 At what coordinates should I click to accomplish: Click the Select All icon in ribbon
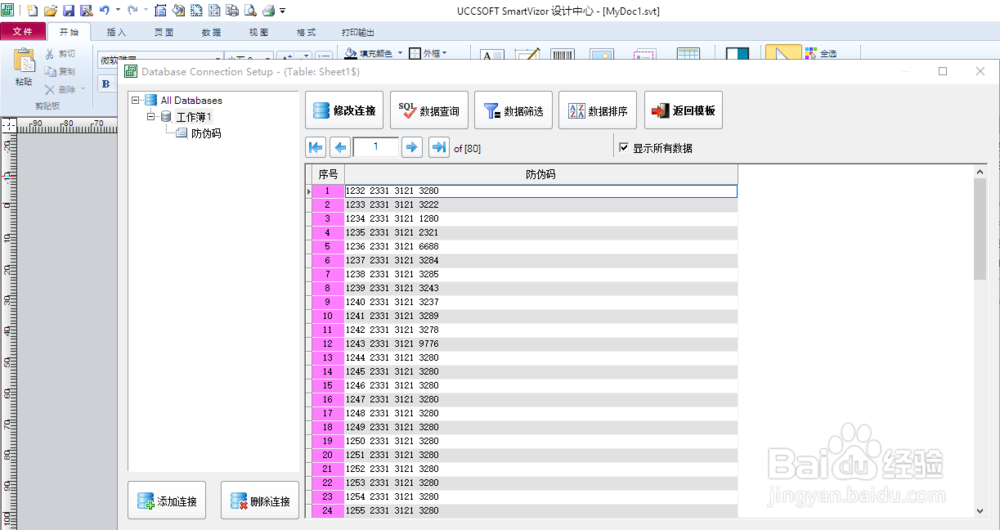(811, 54)
